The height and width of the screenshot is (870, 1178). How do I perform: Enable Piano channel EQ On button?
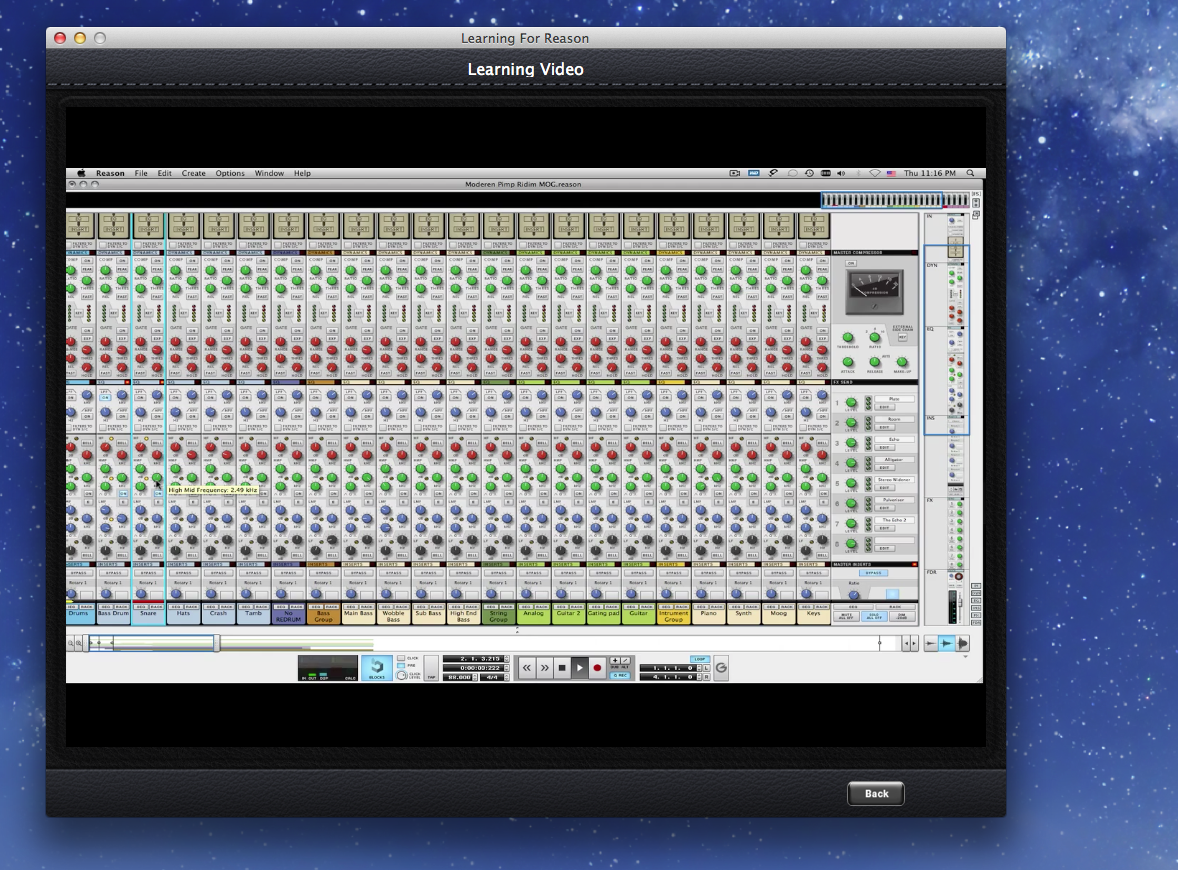[x=719, y=494]
